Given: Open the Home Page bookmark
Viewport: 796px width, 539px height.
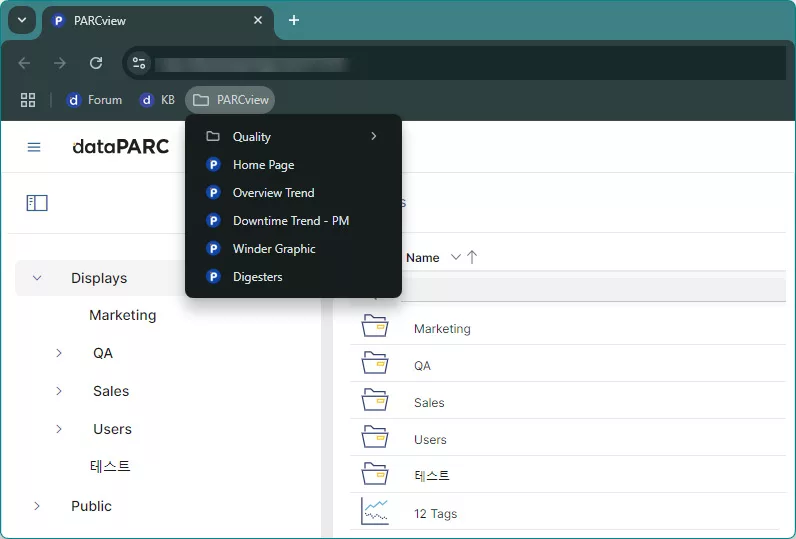Looking at the screenshot, I should (293, 165).
